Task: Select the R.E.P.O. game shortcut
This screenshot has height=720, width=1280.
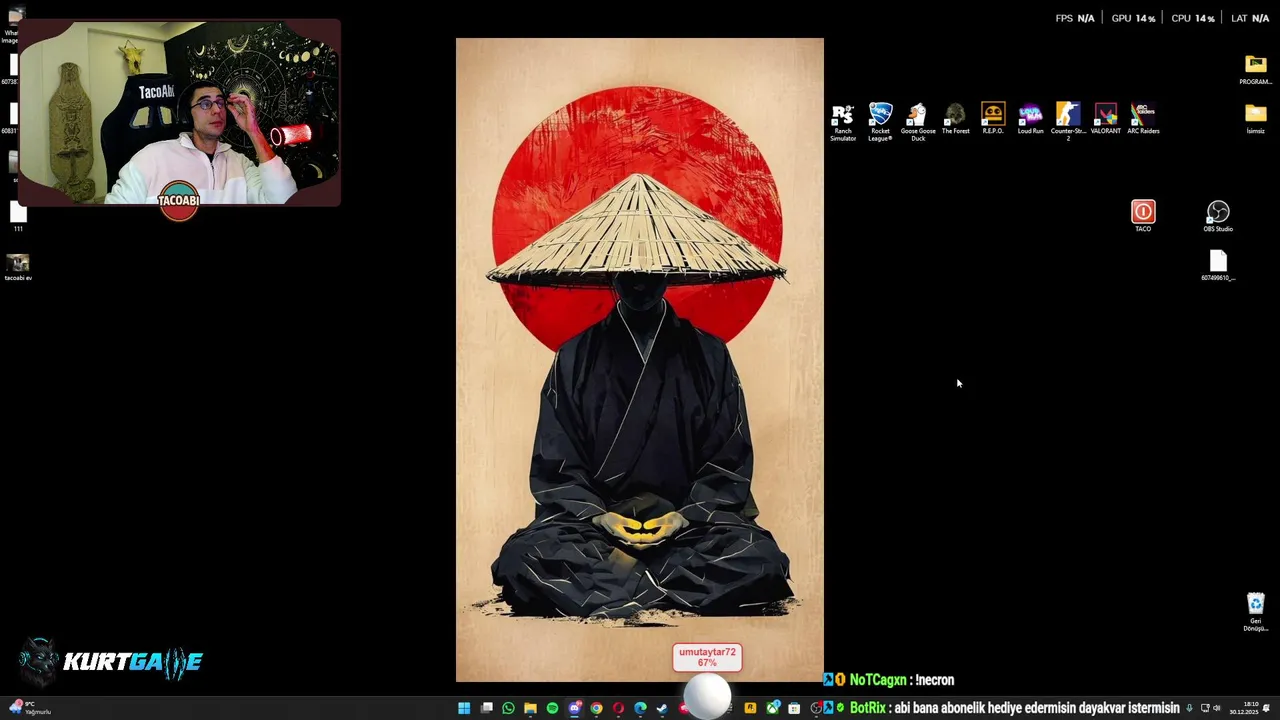Action: pos(993,118)
